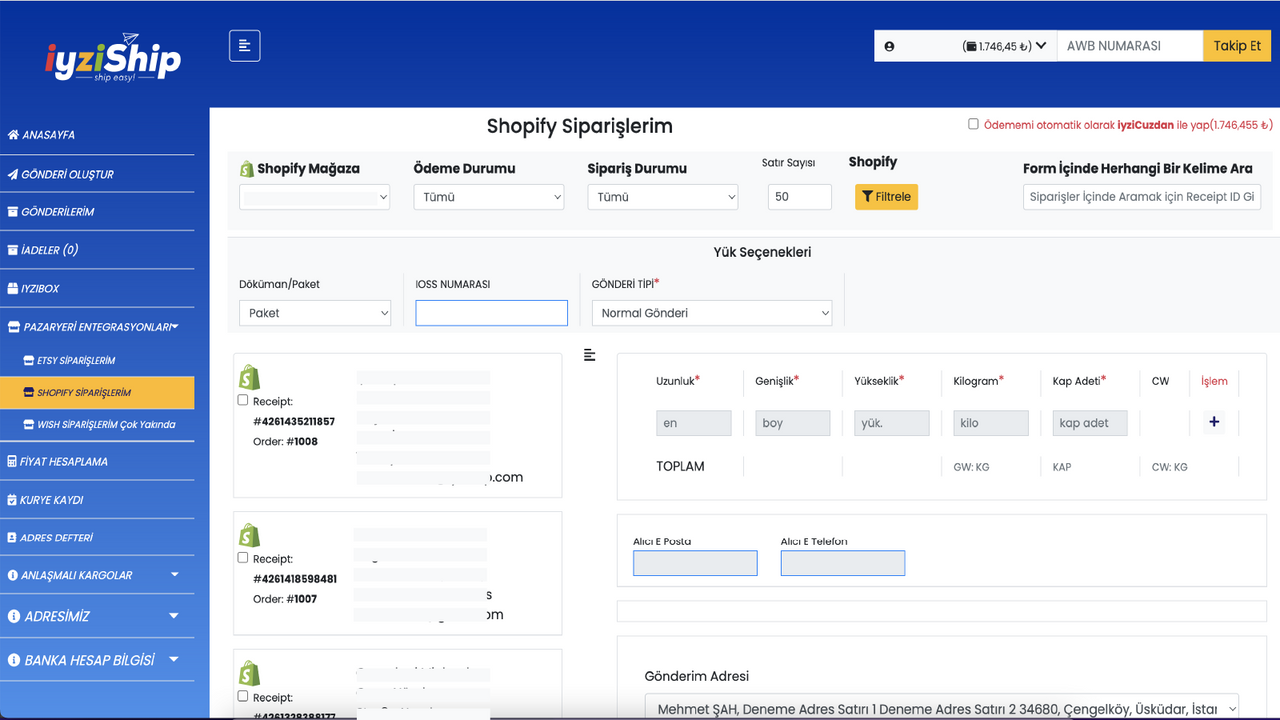The height and width of the screenshot is (720, 1280).
Task: Open the Ödeme Durumu dropdown
Action: [489, 197]
